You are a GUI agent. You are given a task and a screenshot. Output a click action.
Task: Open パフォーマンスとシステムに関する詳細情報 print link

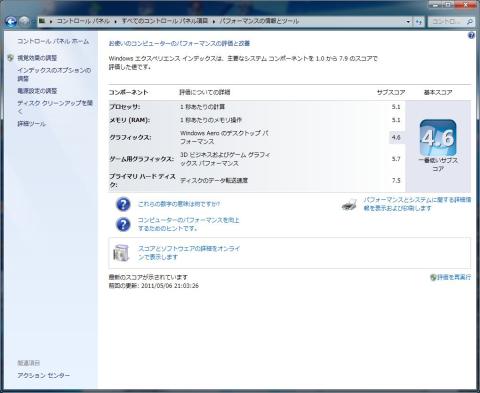[x=417, y=204]
